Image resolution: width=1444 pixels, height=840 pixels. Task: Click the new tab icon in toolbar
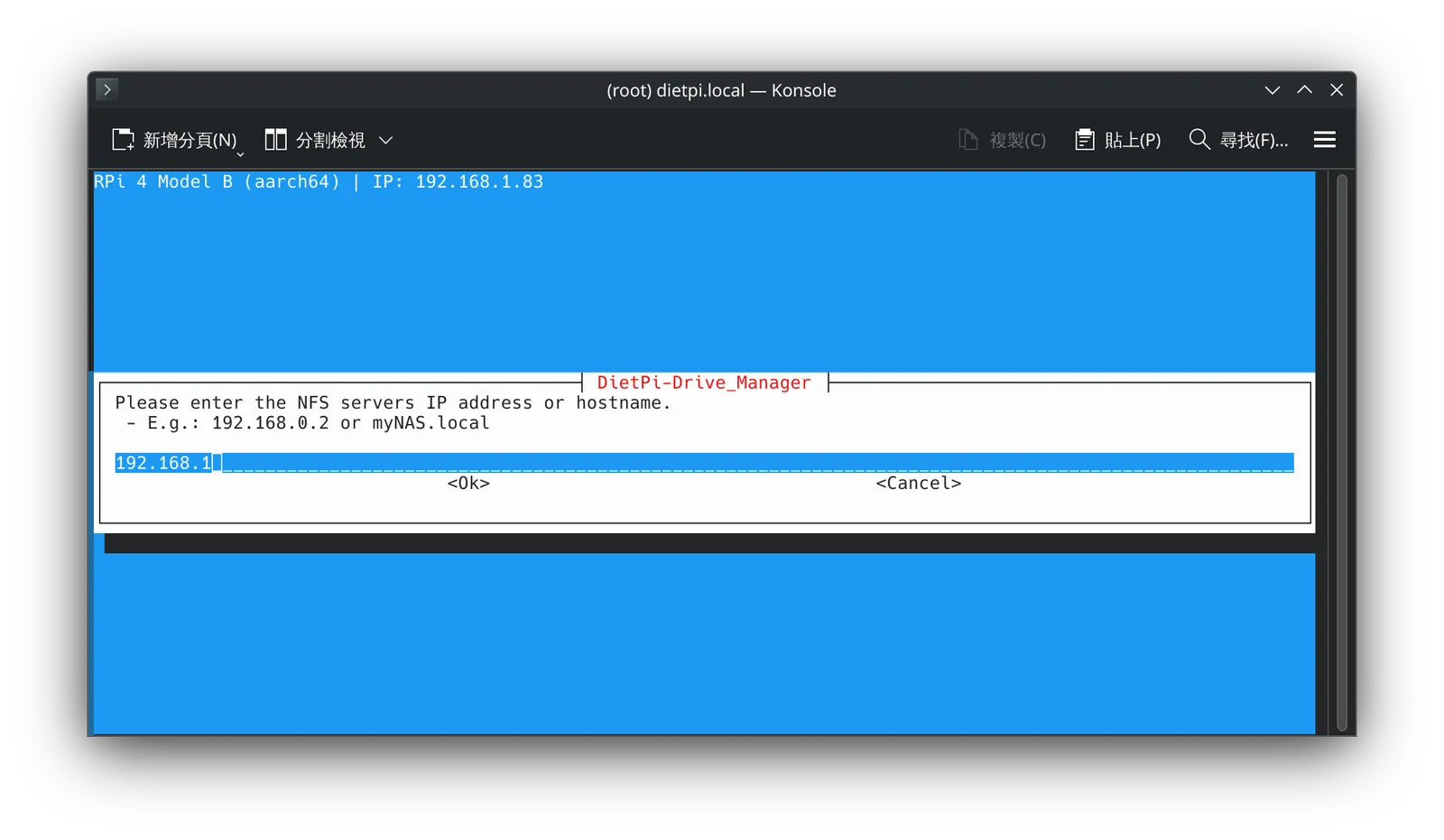[123, 140]
